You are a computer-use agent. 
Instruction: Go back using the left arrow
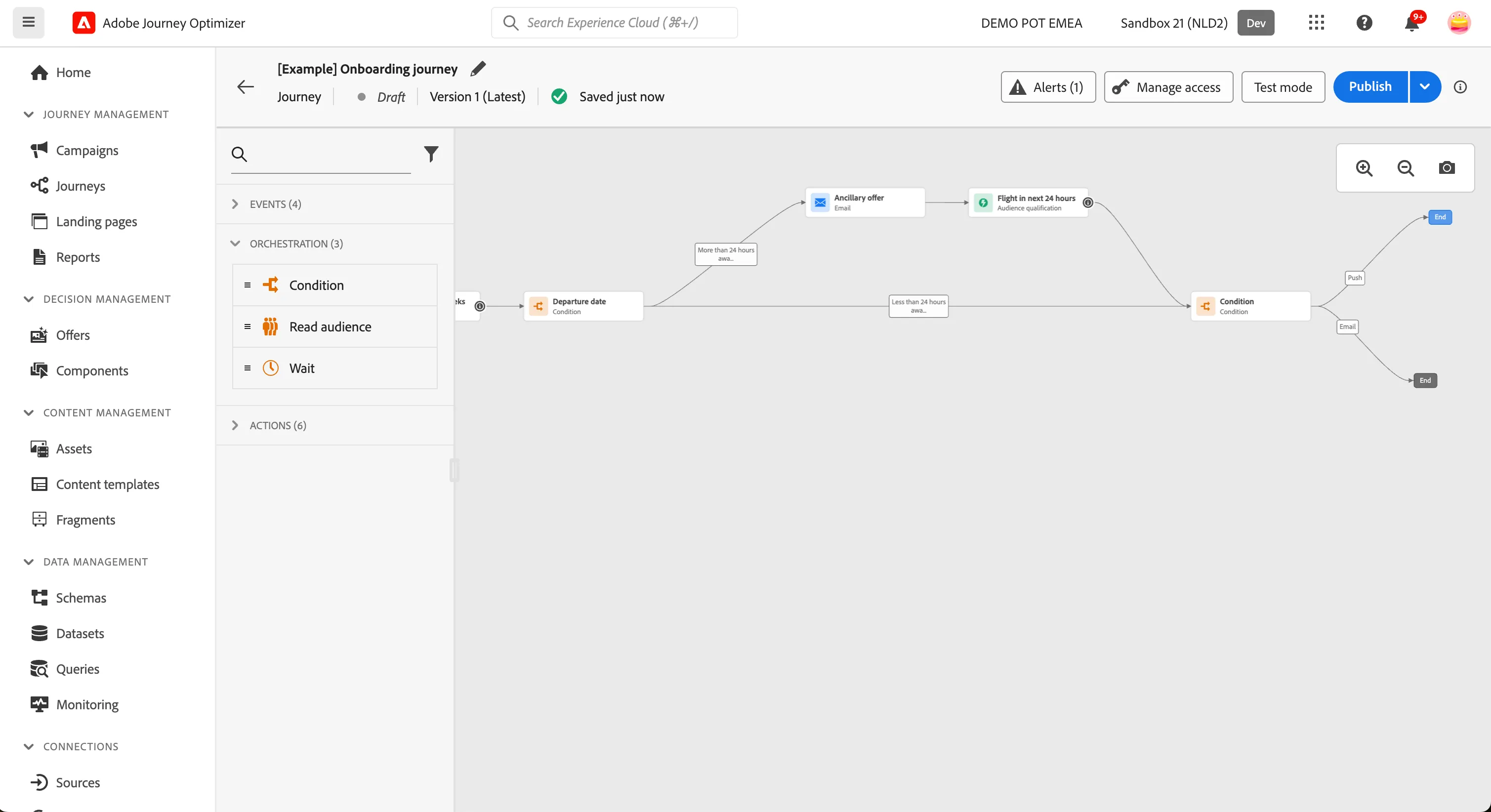[246, 87]
